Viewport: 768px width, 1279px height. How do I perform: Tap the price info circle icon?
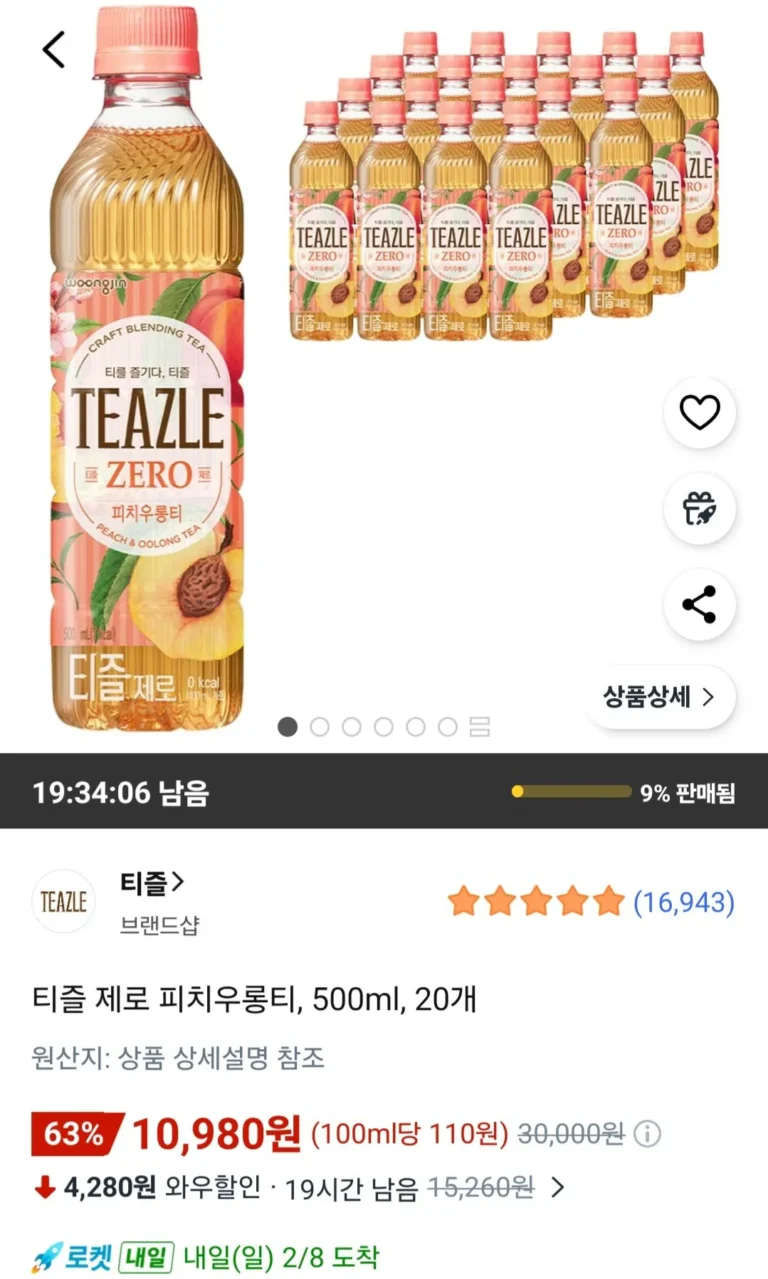(648, 1134)
